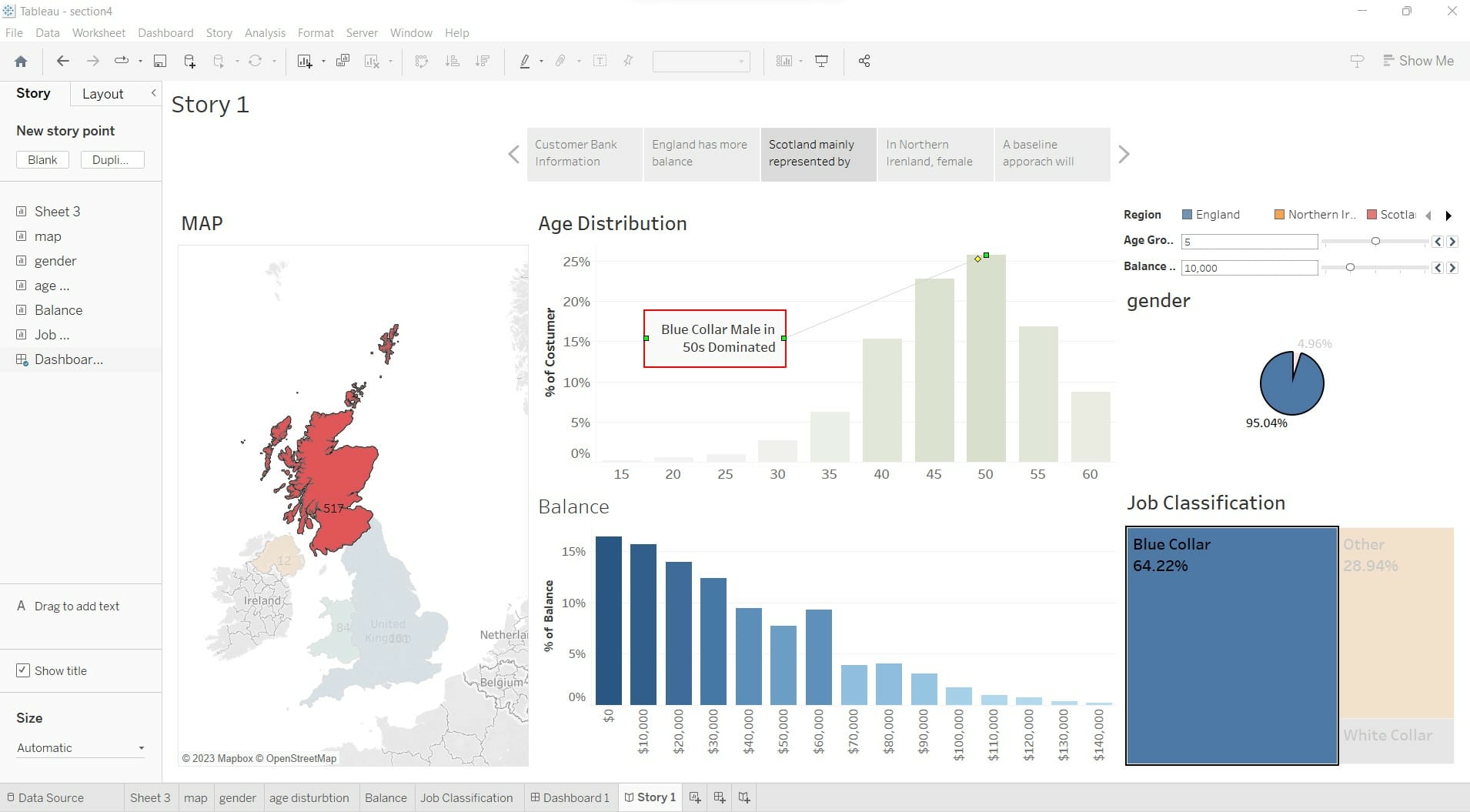Switch to the Layout tab
1470x812 pixels.
tap(102, 94)
